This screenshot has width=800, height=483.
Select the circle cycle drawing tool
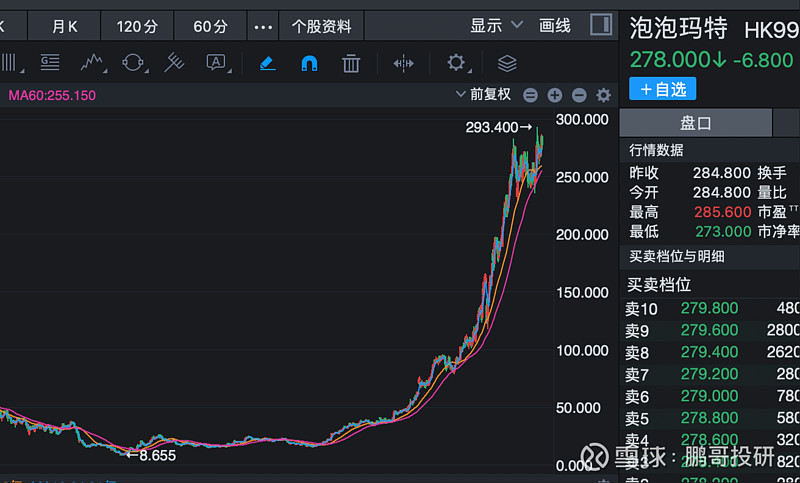coord(134,63)
